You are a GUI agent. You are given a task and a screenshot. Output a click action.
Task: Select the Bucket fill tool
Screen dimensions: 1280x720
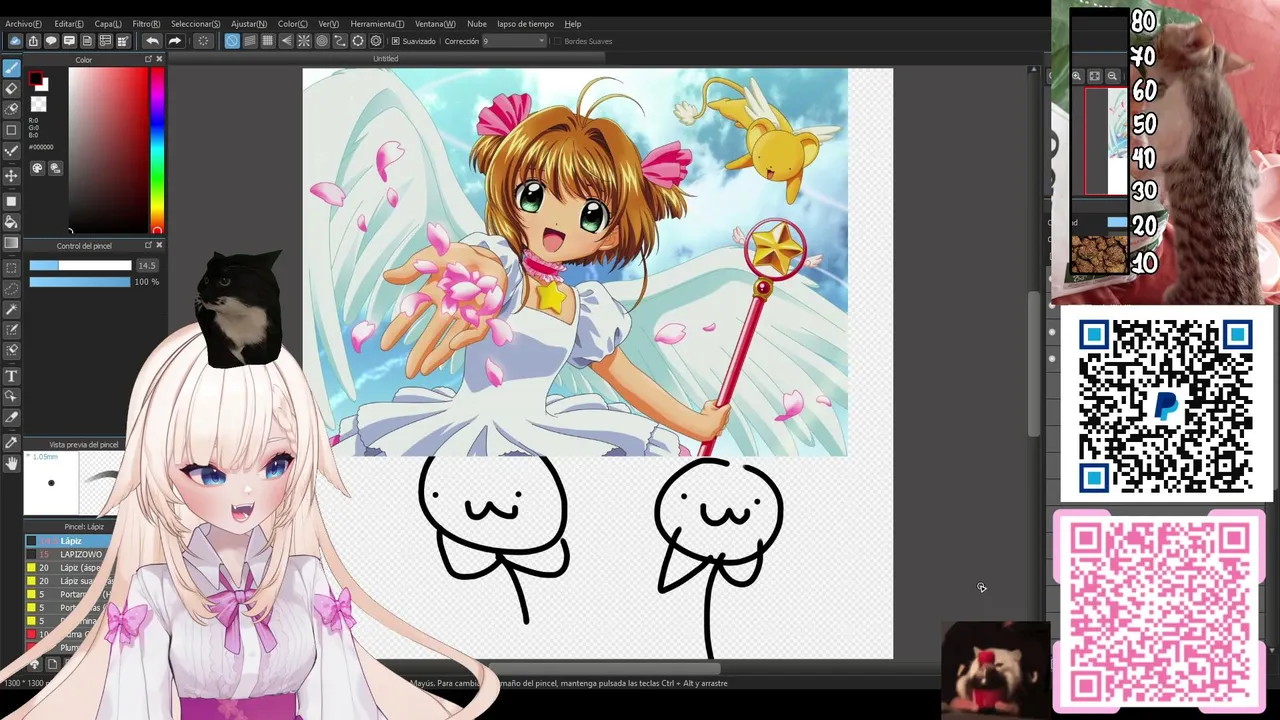(x=12, y=222)
